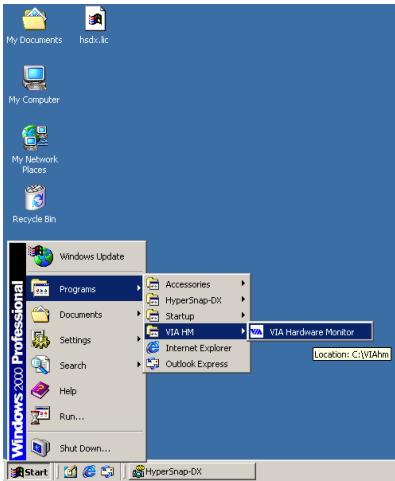Click the Help book icon
395x481 pixels.
click(x=40, y=390)
